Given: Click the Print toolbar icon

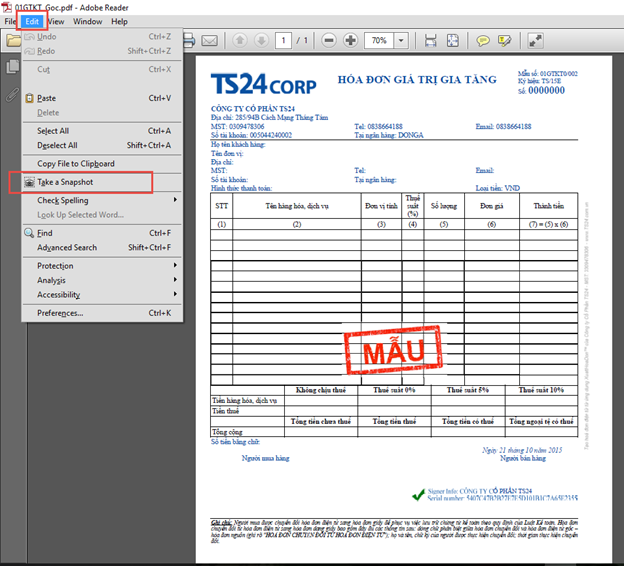Looking at the screenshot, I should pos(189,41).
